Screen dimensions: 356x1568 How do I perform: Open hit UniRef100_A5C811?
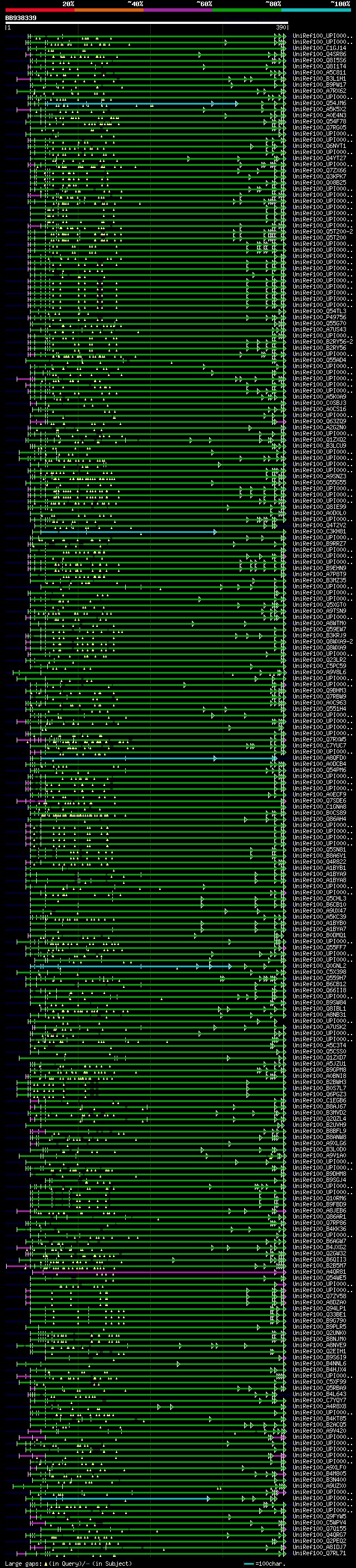(319, 72)
